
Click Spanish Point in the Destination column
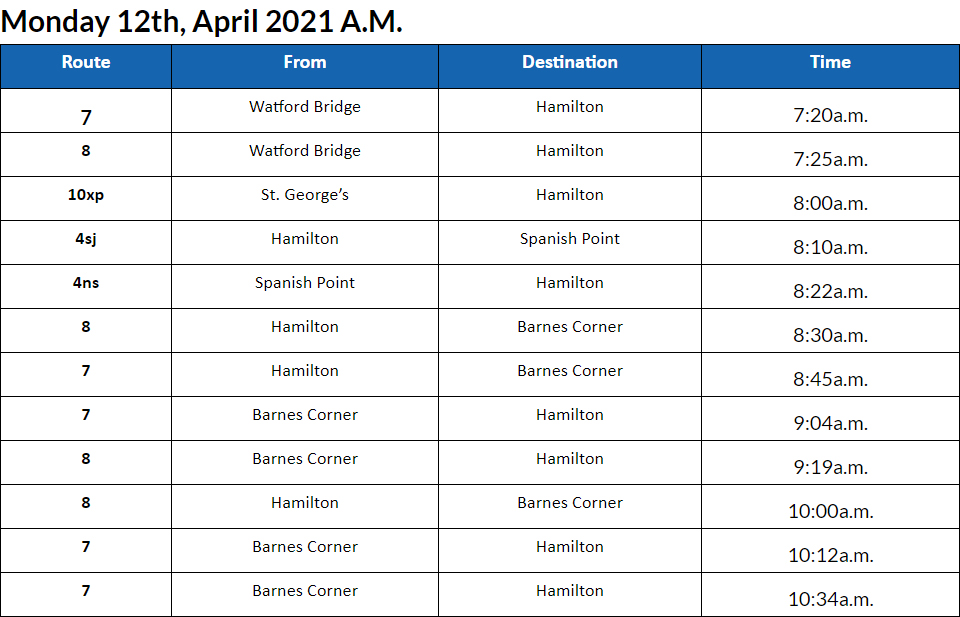pyautogui.click(x=570, y=239)
